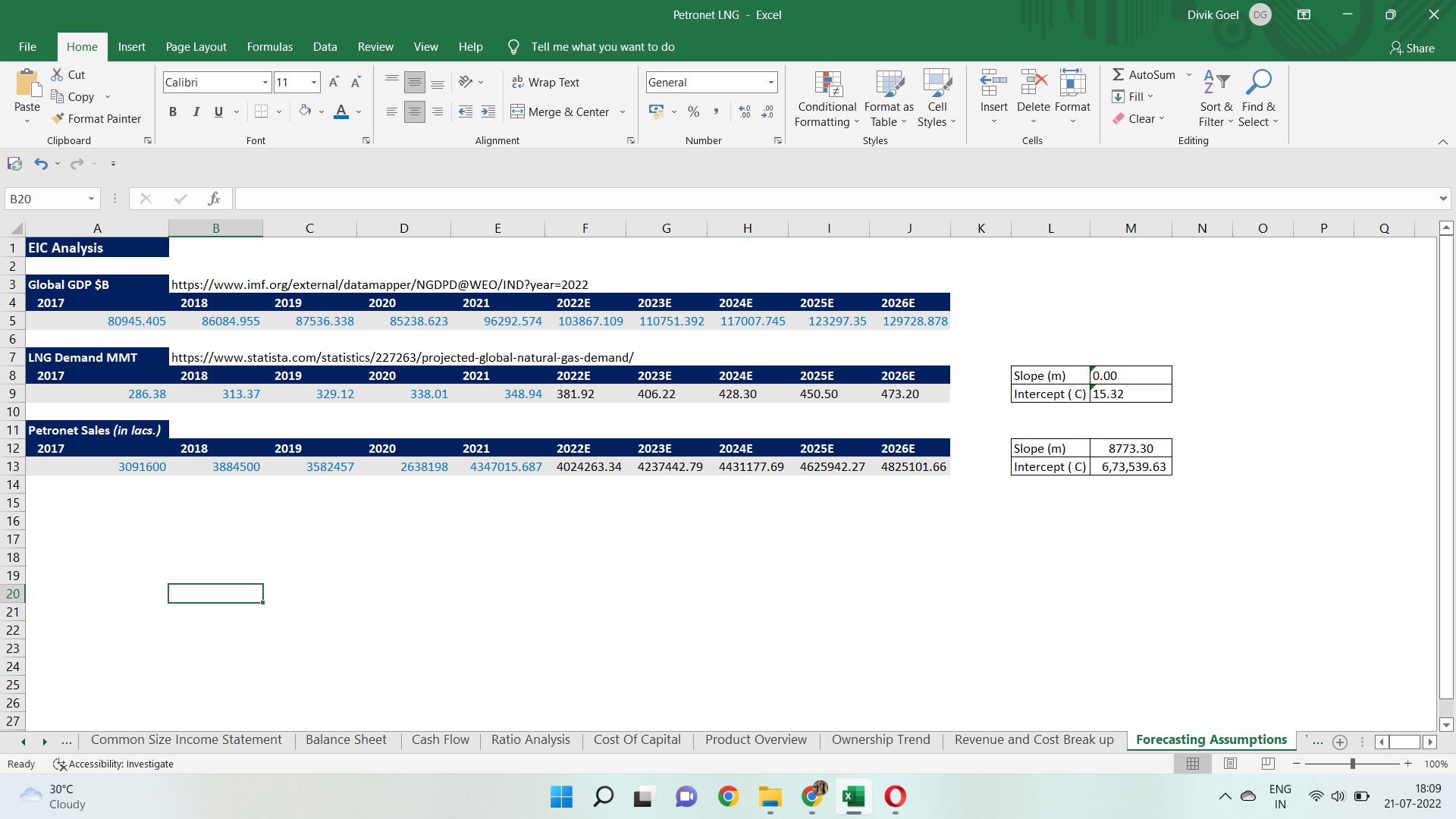Click the orientation text angle icon
This screenshot has height=819, width=1456.
click(x=466, y=82)
